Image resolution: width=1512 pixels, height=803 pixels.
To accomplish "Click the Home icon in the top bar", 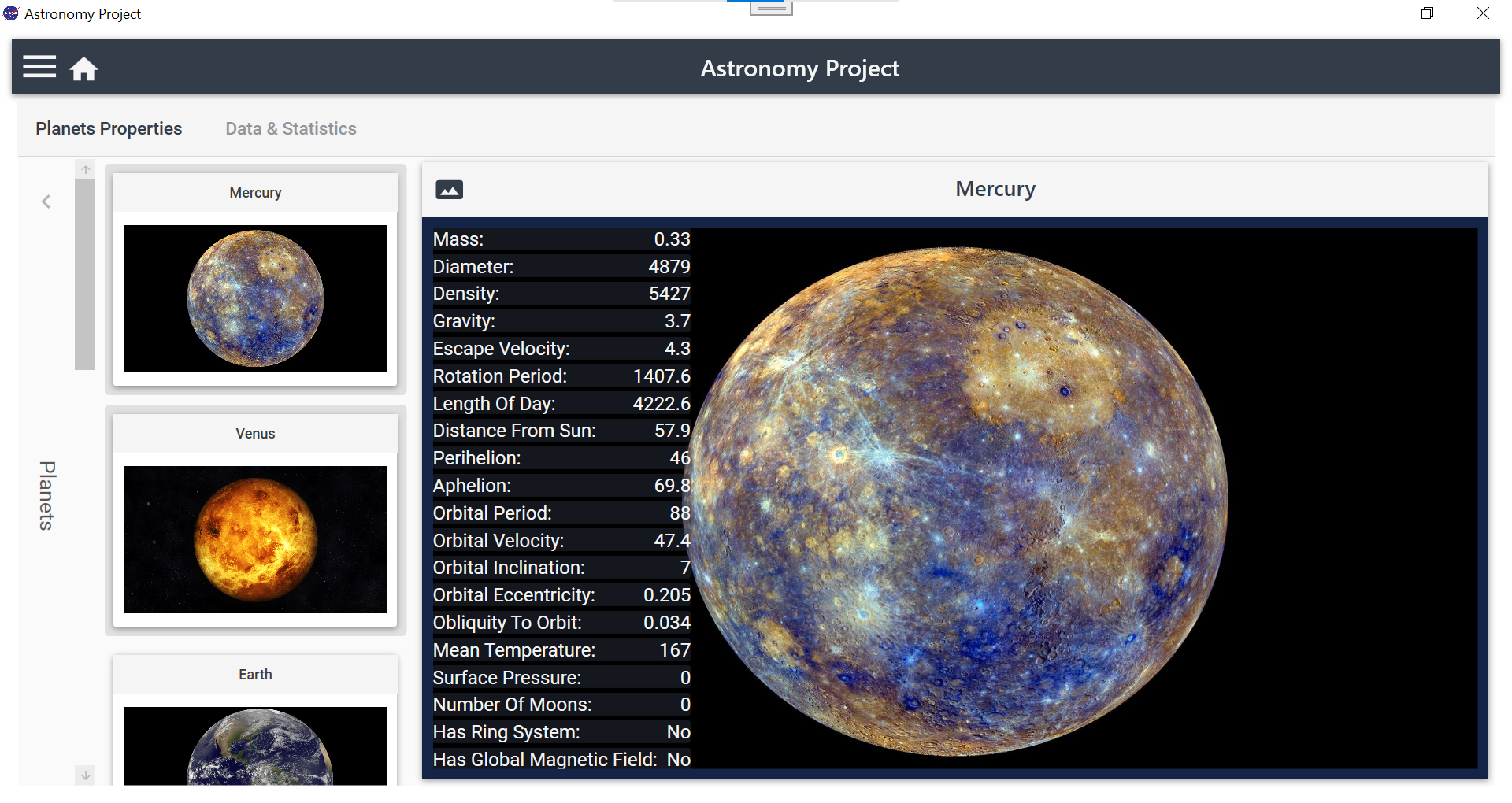I will pos(84,68).
